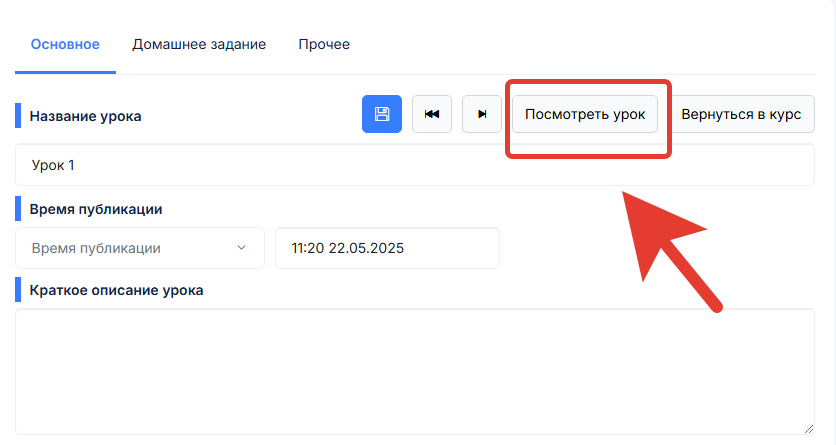This screenshot has height=445, width=836.
Task: Click the Название урока heading
Action: (85, 116)
